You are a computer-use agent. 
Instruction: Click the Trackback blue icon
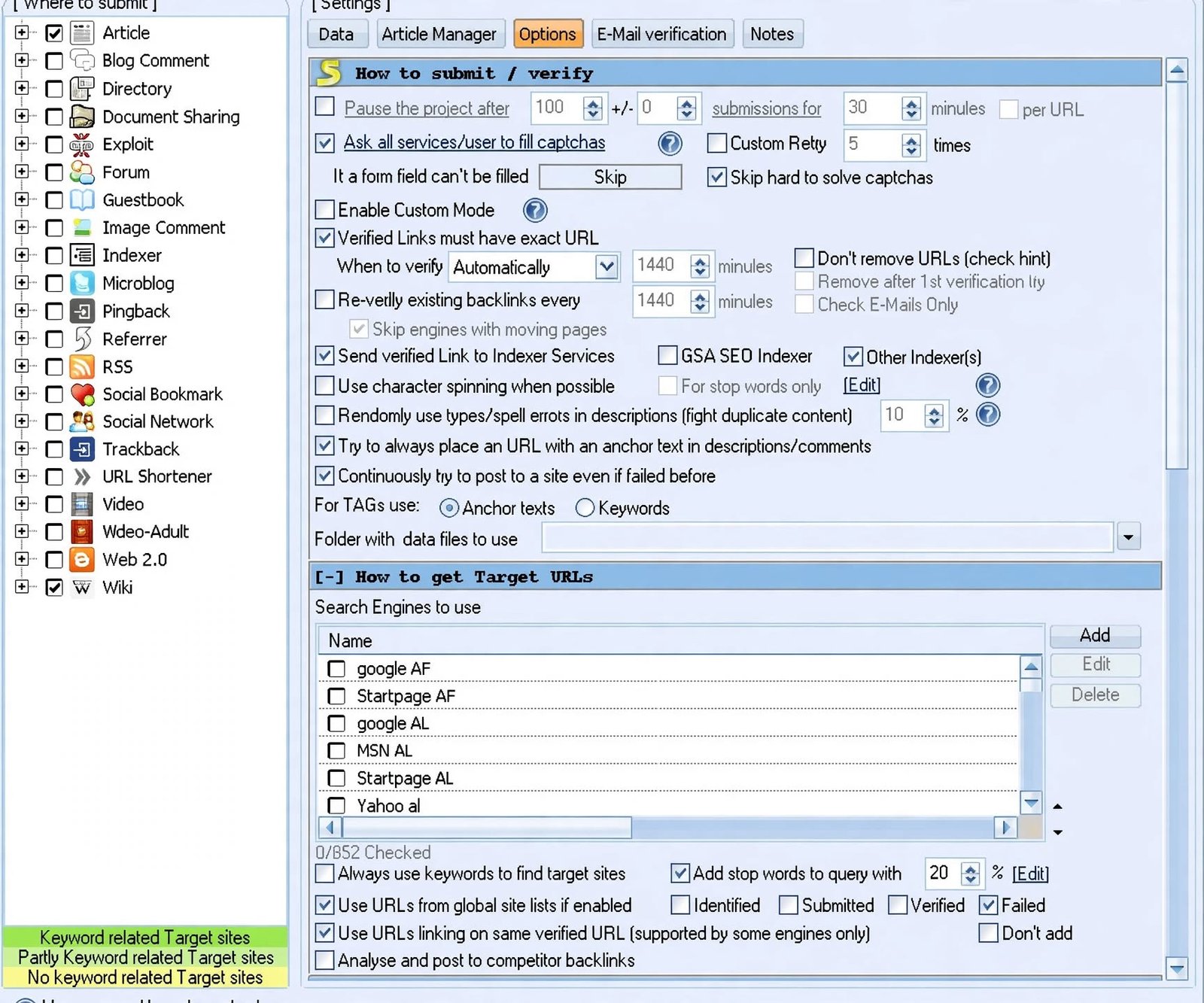pyautogui.click(x=81, y=449)
